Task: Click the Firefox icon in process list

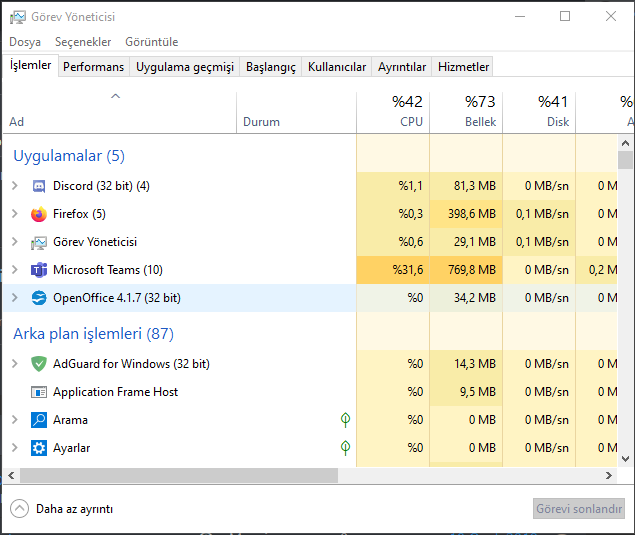Action: tap(39, 214)
